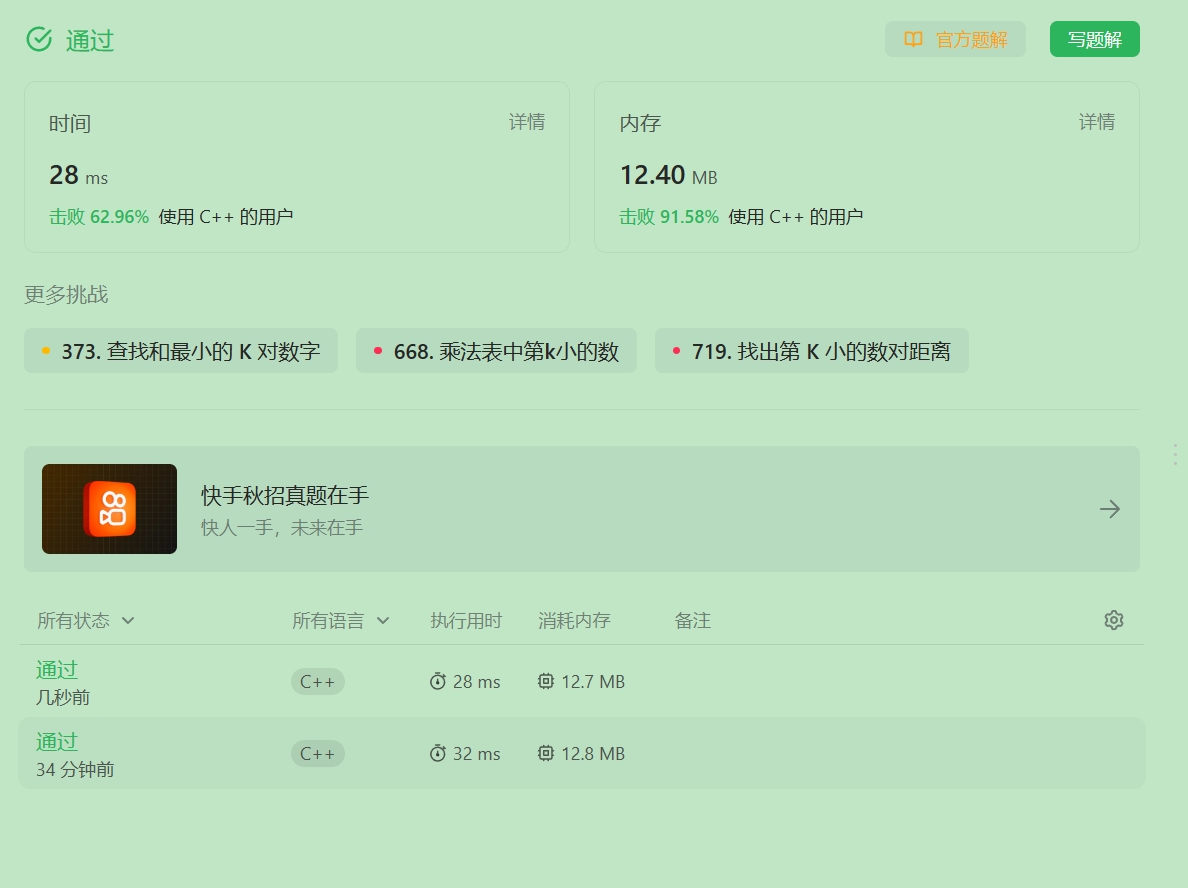The height and width of the screenshot is (888, 1188).
Task: Expand the 所有状态 filter dropdown
Action: 86,621
